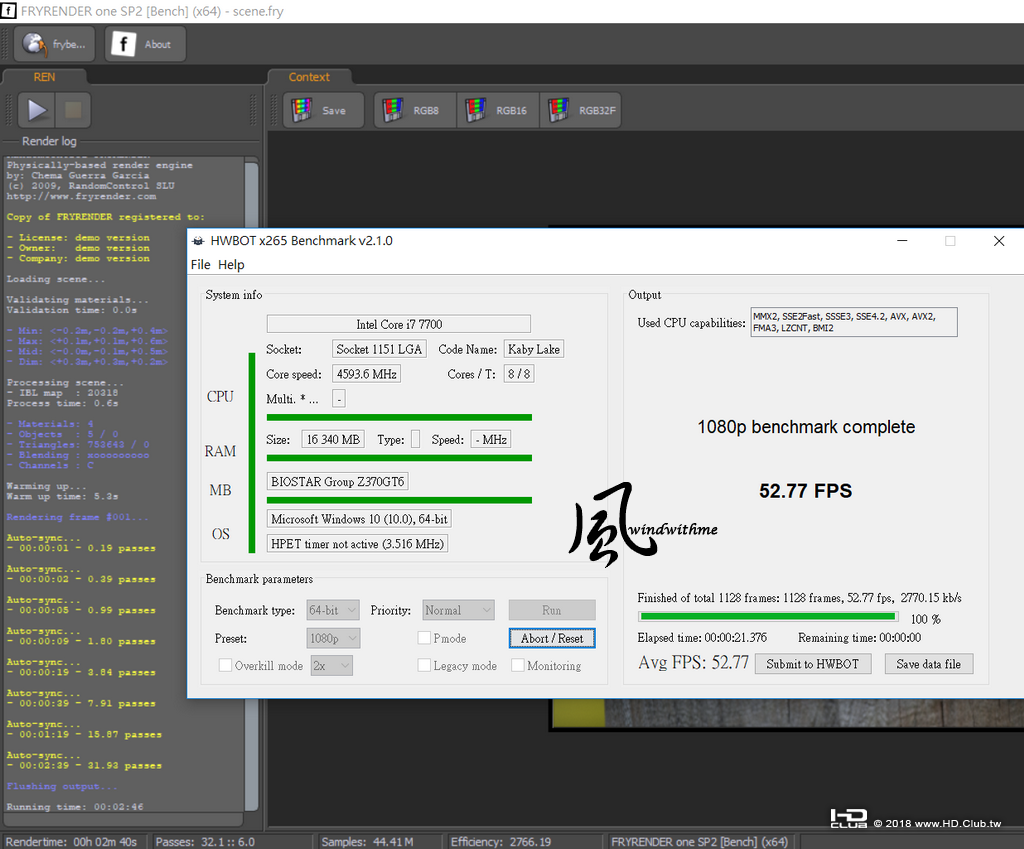
Task: Start rendering with the play button
Action: (x=37, y=110)
